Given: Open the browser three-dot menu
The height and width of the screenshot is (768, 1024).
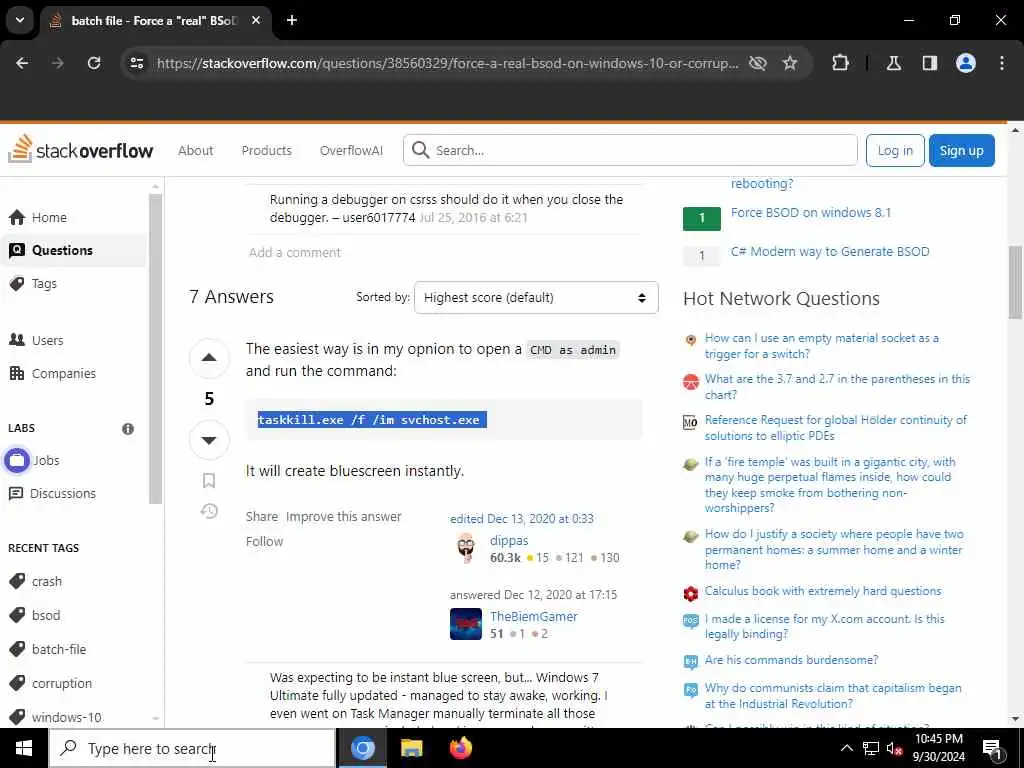Looking at the screenshot, I should (x=1002, y=63).
